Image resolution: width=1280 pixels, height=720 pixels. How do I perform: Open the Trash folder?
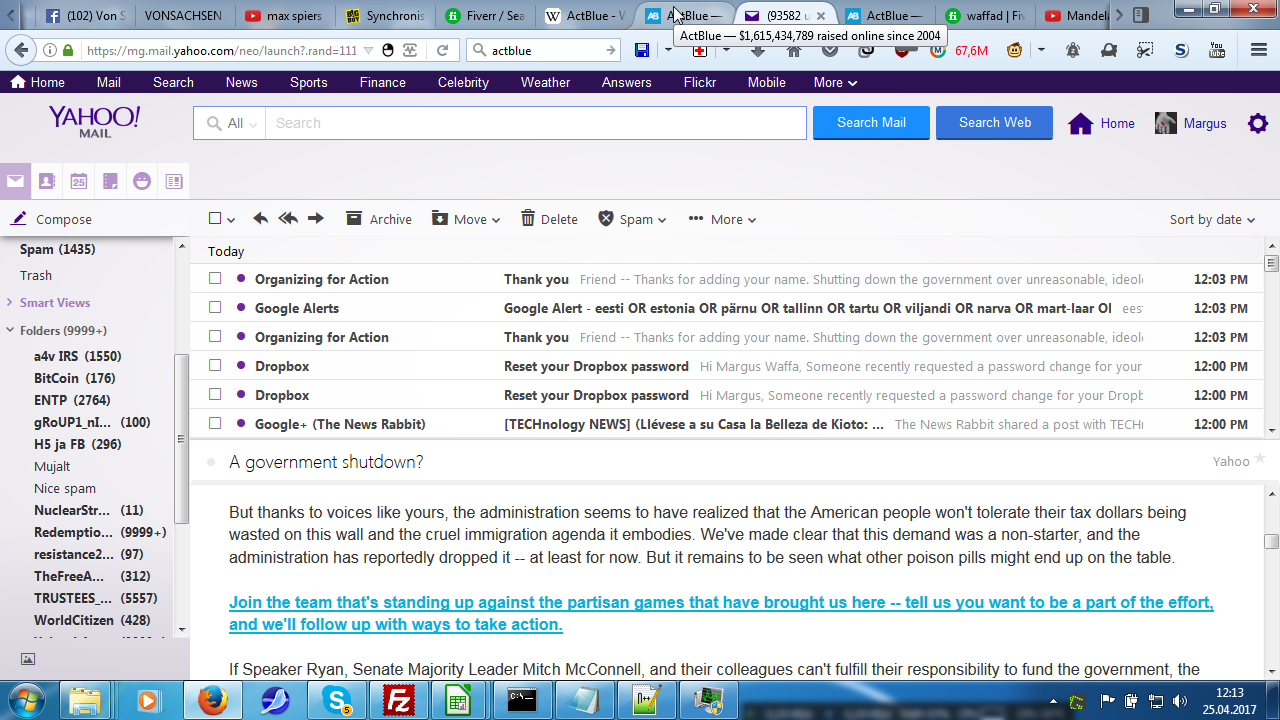(x=36, y=275)
